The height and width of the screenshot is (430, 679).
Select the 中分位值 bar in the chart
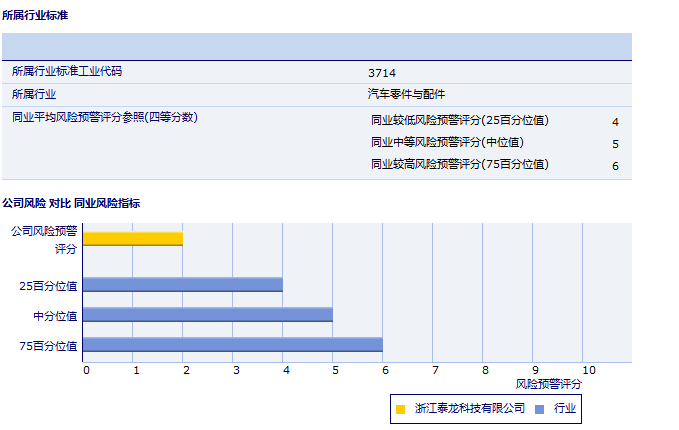208,315
